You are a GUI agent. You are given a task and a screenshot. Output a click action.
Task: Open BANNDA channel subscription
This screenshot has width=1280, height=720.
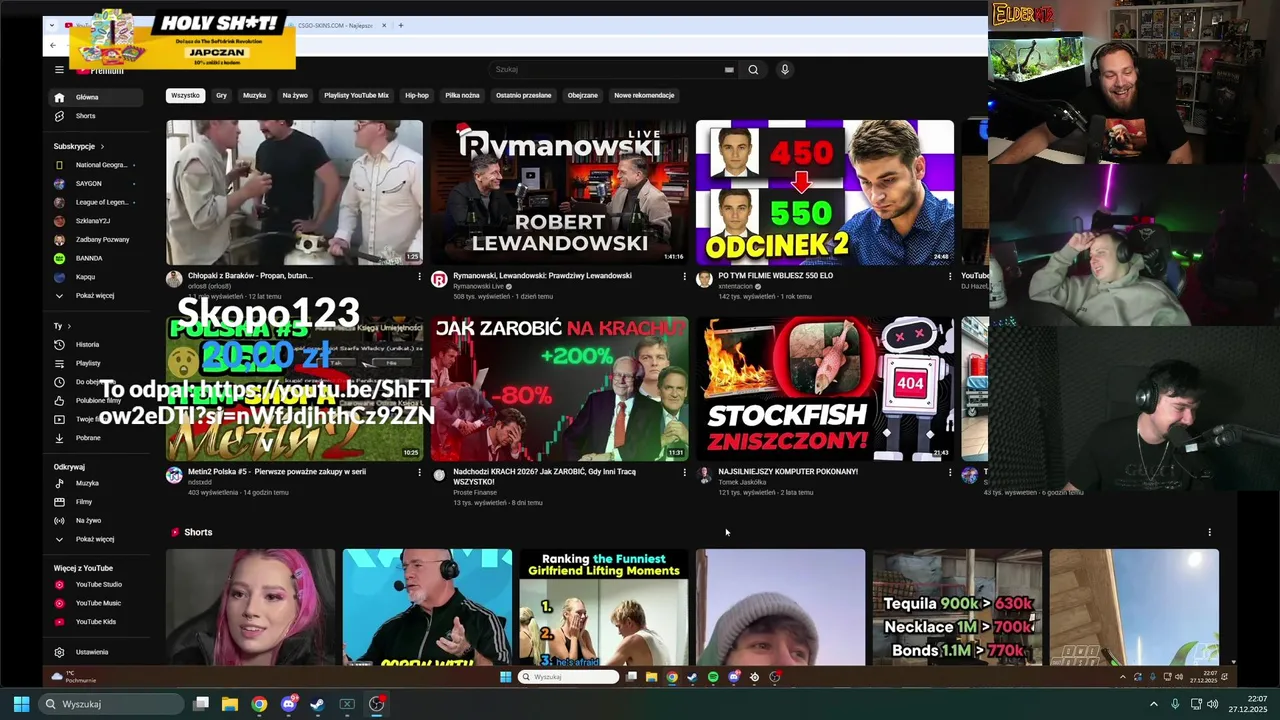(94, 258)
